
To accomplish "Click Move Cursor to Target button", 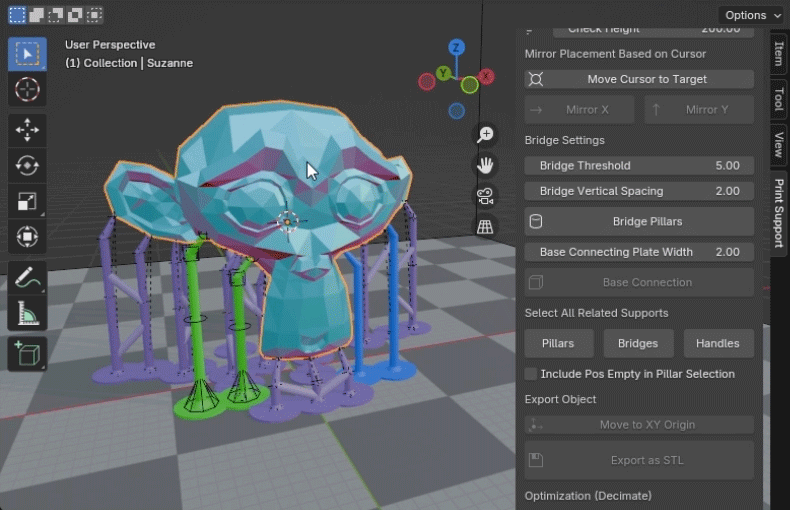I will click(x=639, y=79).
